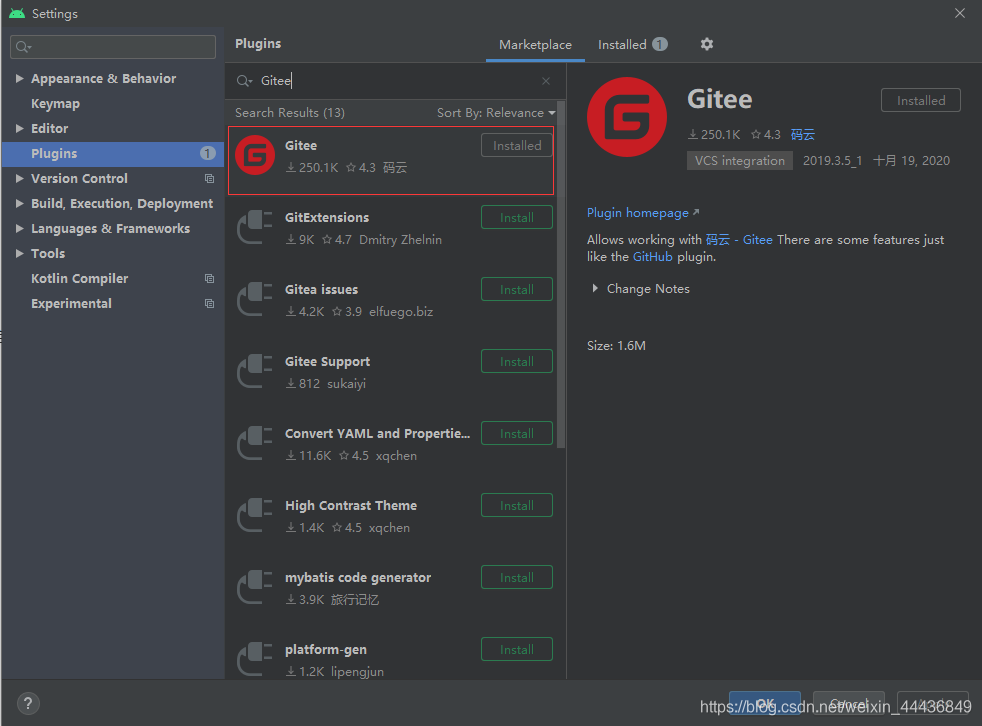Click the plugins settings gear icon
Screen dimensions: 982x726
point(706,44)
